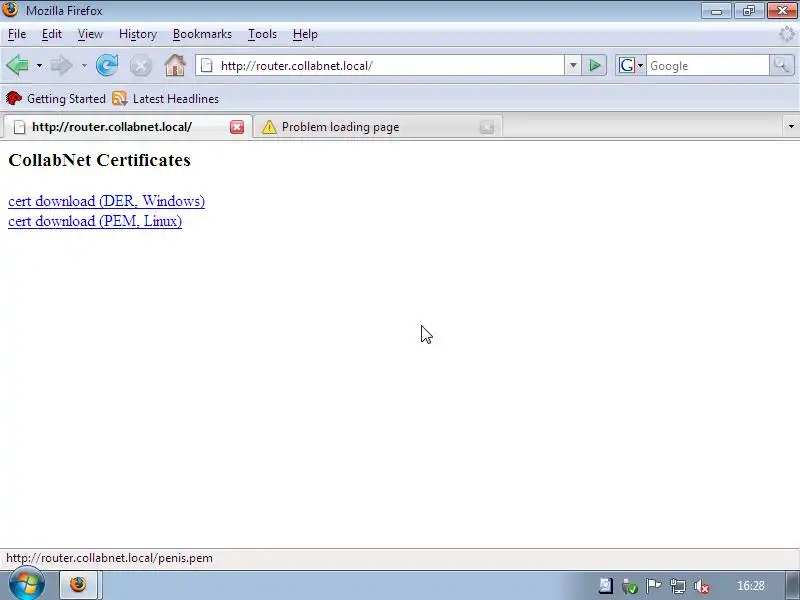Click inside the Google search box
This screenshot has height=600, width=800.
(708, 65)
